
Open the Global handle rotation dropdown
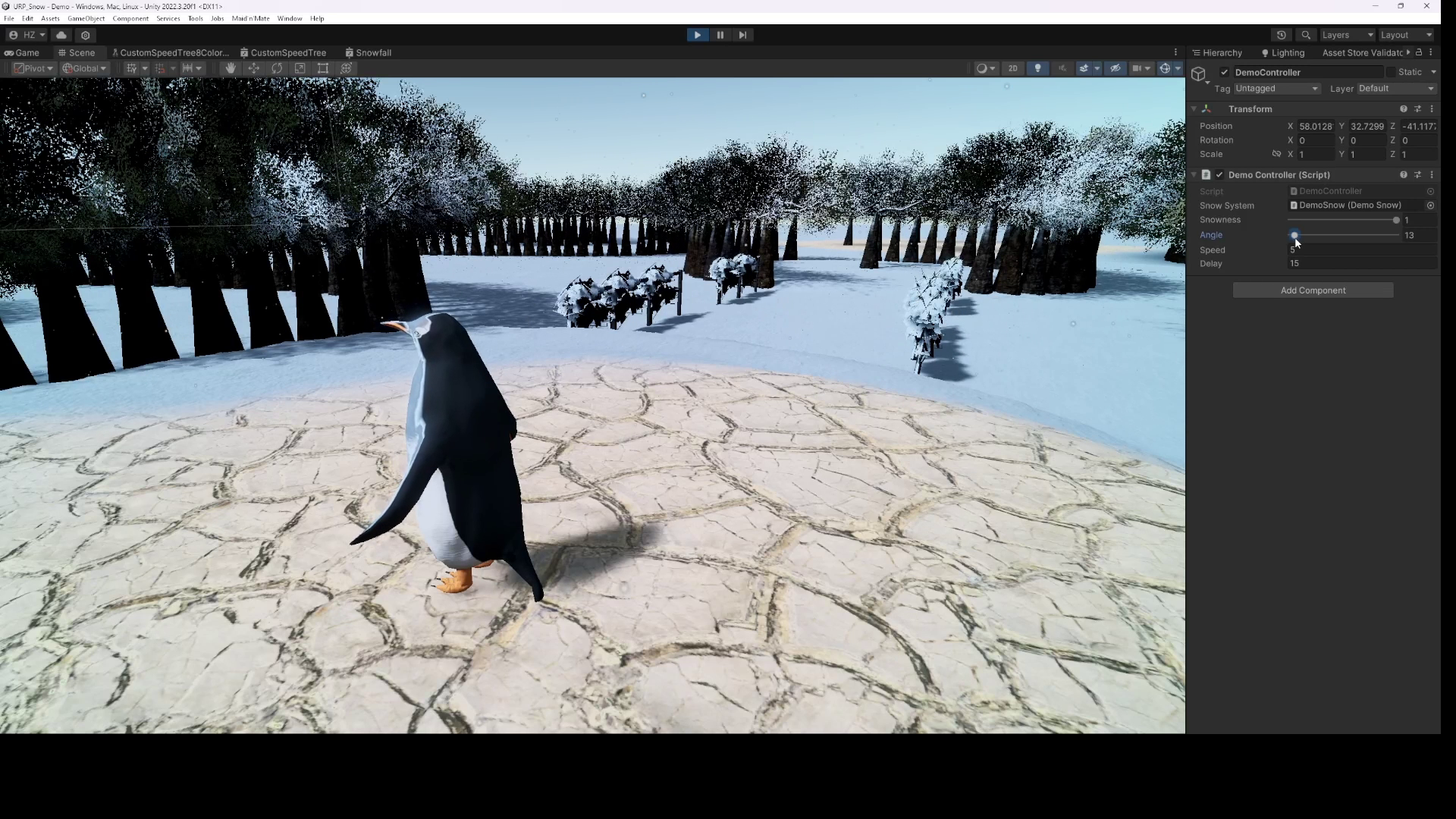click(84, 68)
